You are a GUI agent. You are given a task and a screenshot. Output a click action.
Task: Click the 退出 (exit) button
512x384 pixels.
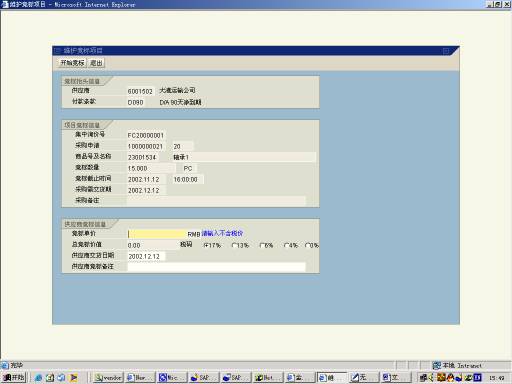point(96,63)
